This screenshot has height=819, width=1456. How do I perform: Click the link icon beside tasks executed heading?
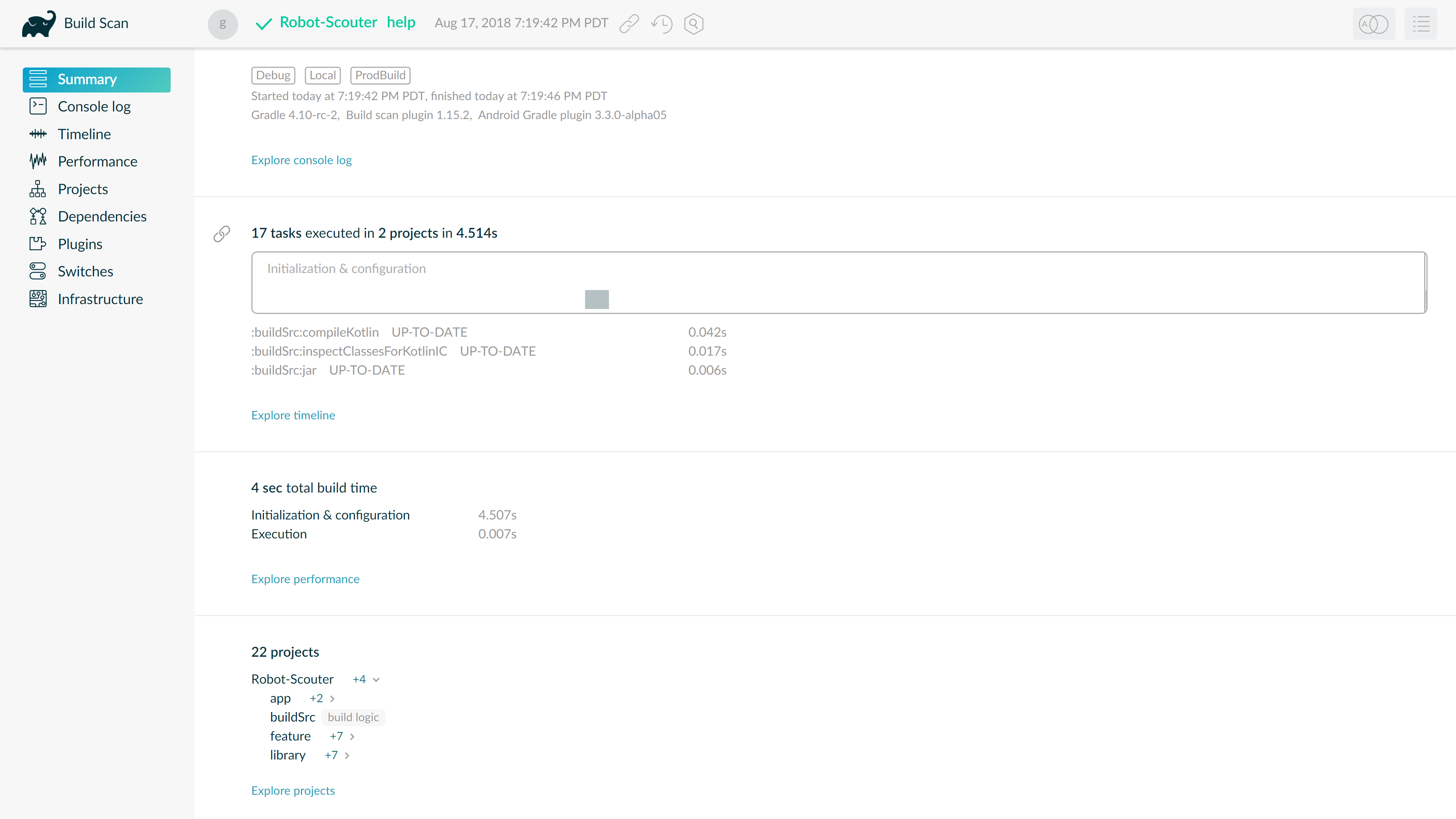(221, 234)
